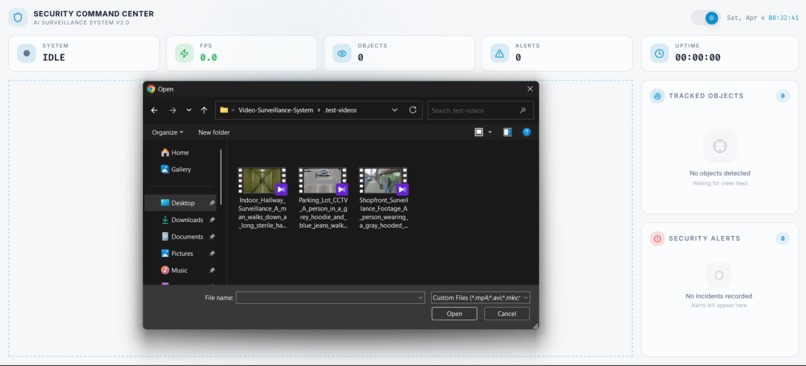Open the Custom Files type filter dropdown
Screen dimensions: 806x366
(481, 298)
